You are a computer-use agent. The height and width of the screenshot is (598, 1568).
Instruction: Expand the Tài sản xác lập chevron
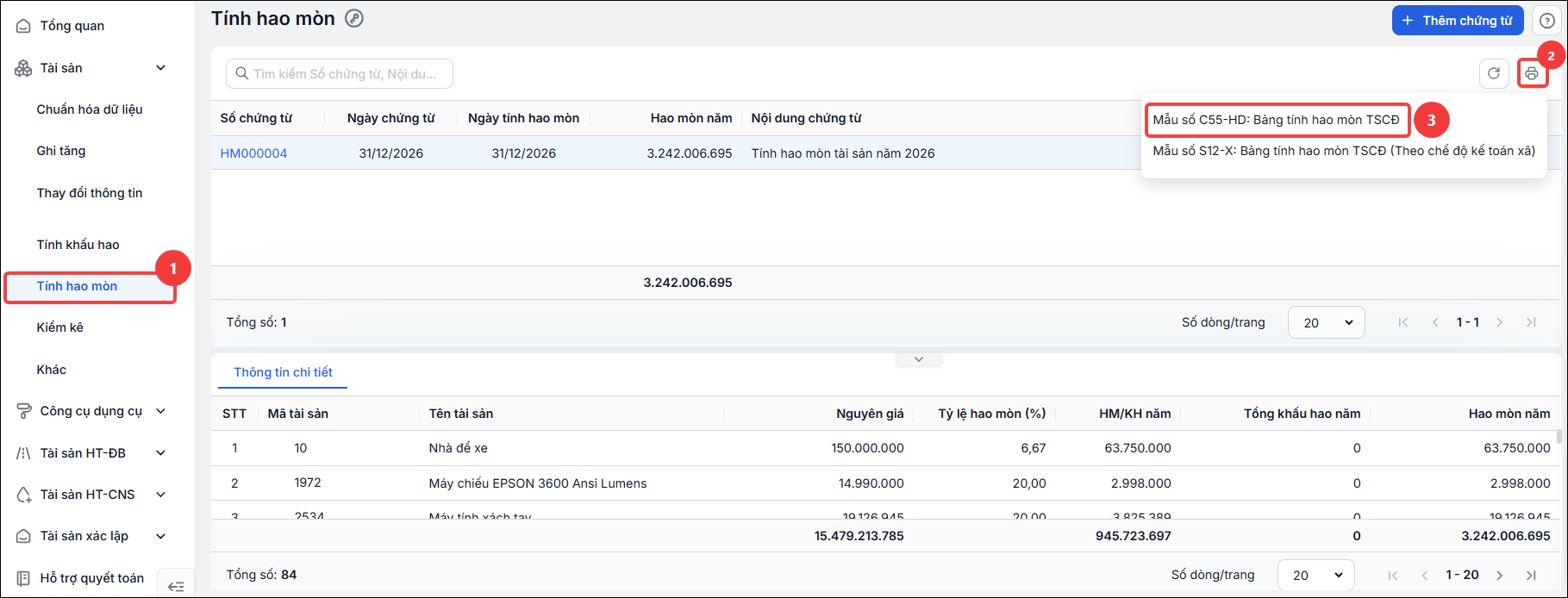(160, 536)
